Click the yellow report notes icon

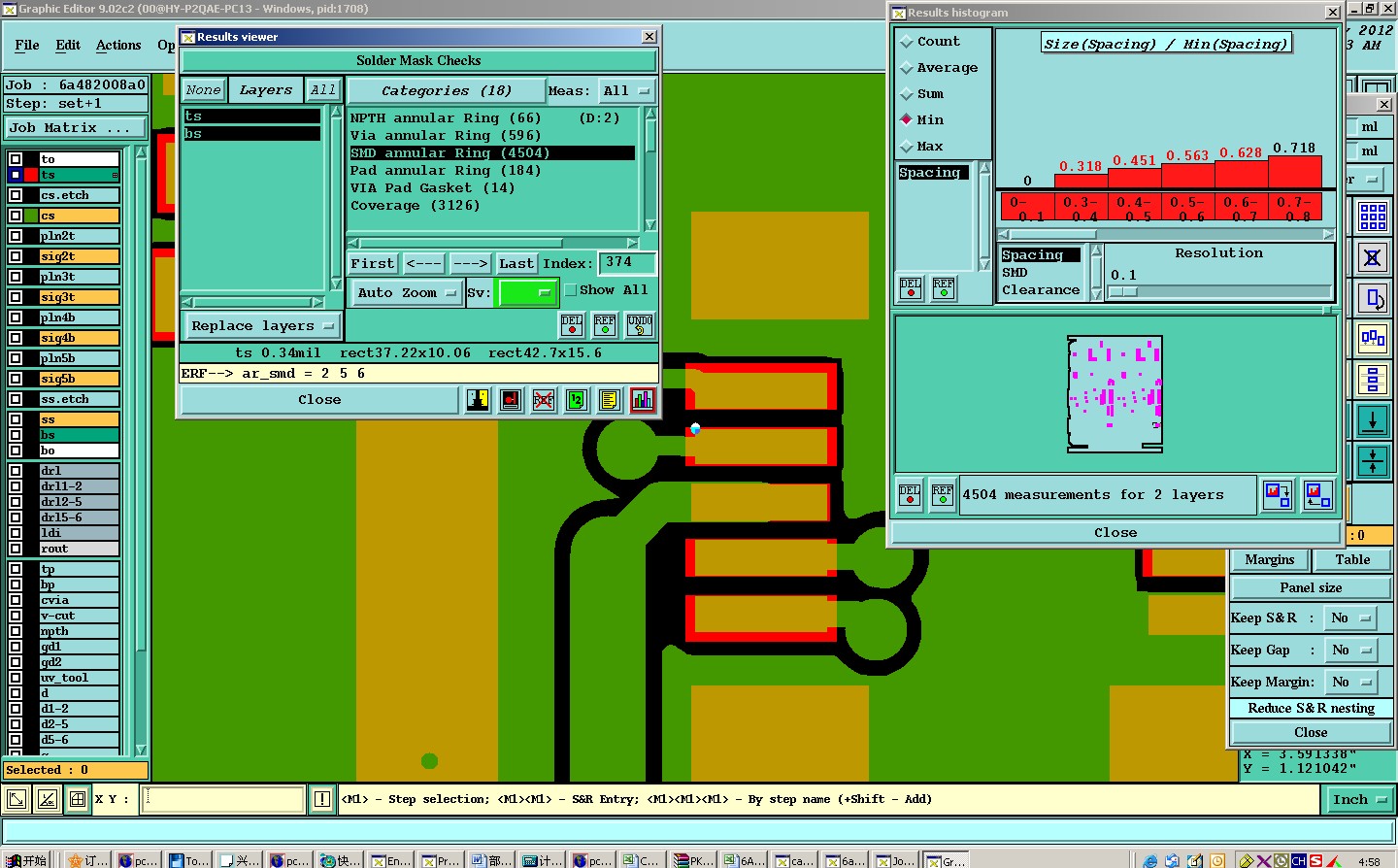click(x=609, y=399)
